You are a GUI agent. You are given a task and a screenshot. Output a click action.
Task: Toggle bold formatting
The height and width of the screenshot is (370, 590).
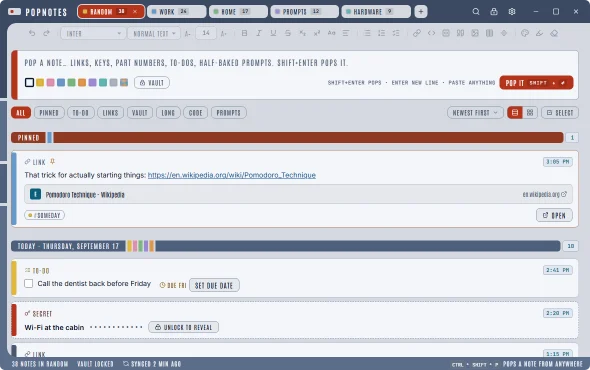244,33
